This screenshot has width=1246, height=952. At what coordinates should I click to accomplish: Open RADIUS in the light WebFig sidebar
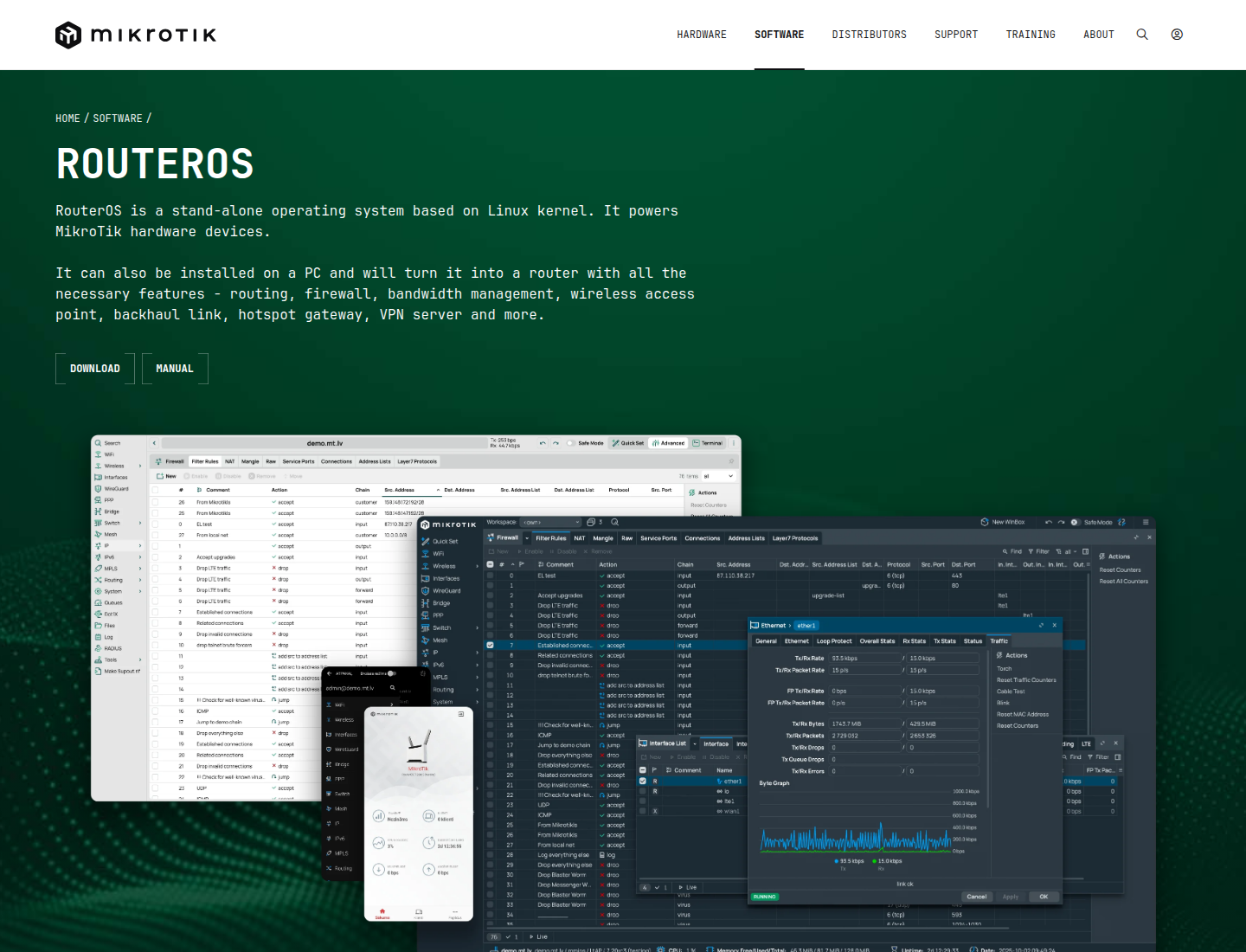[x=109, y=647]
